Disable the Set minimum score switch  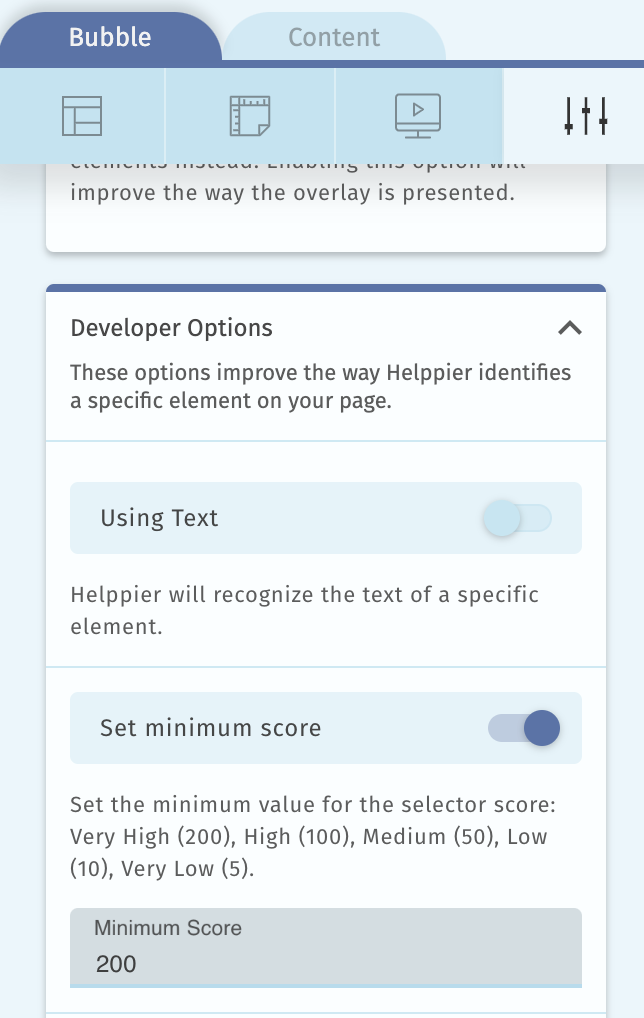[x=524, y=728]
